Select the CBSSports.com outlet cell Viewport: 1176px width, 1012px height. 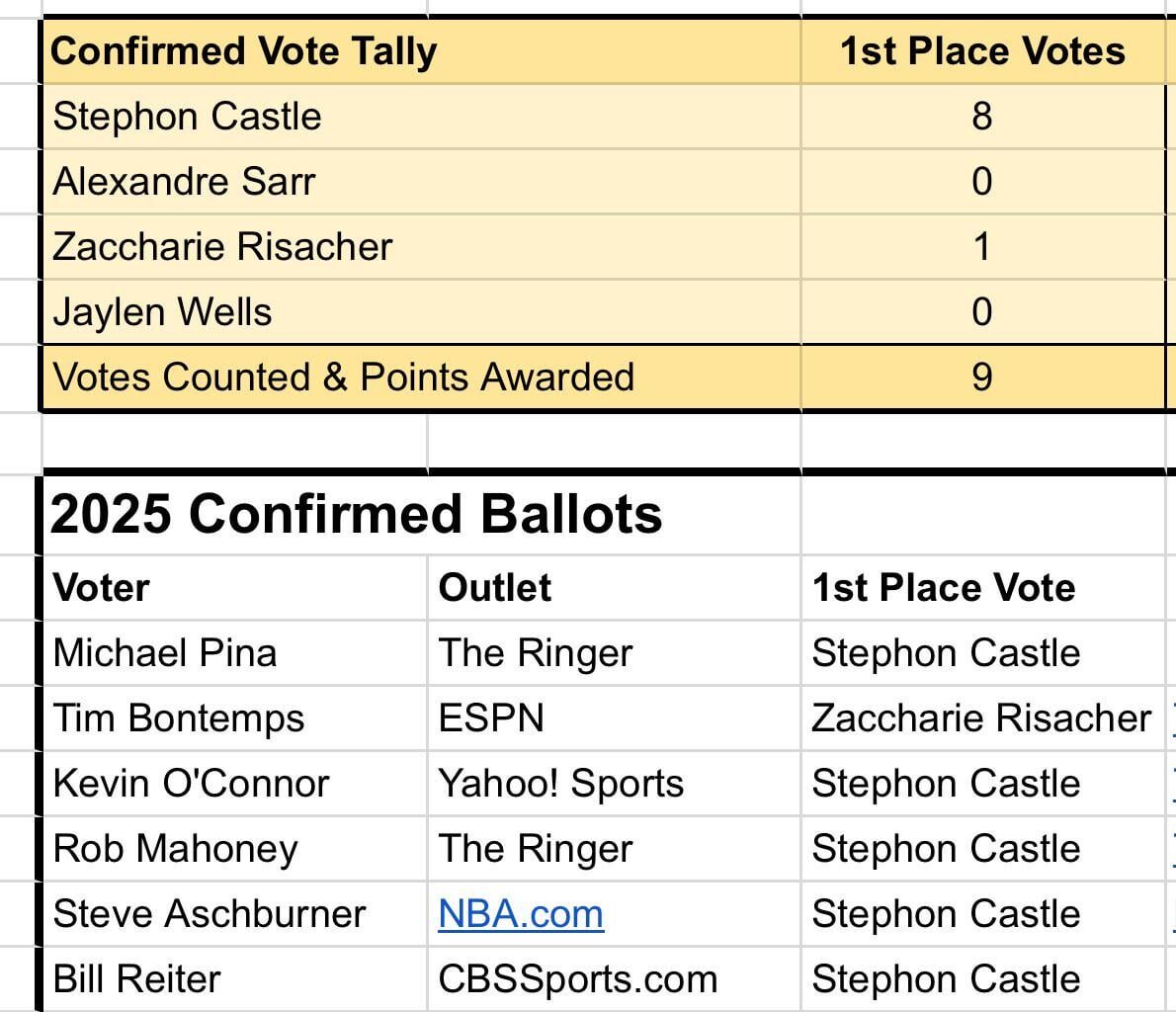578,979
